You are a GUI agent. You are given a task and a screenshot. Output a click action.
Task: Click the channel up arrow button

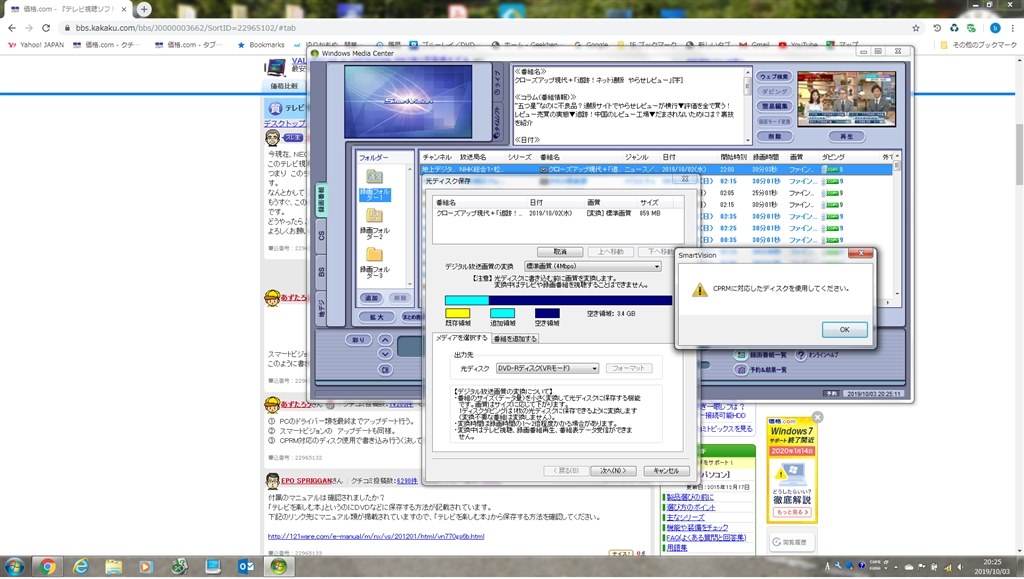385,340
